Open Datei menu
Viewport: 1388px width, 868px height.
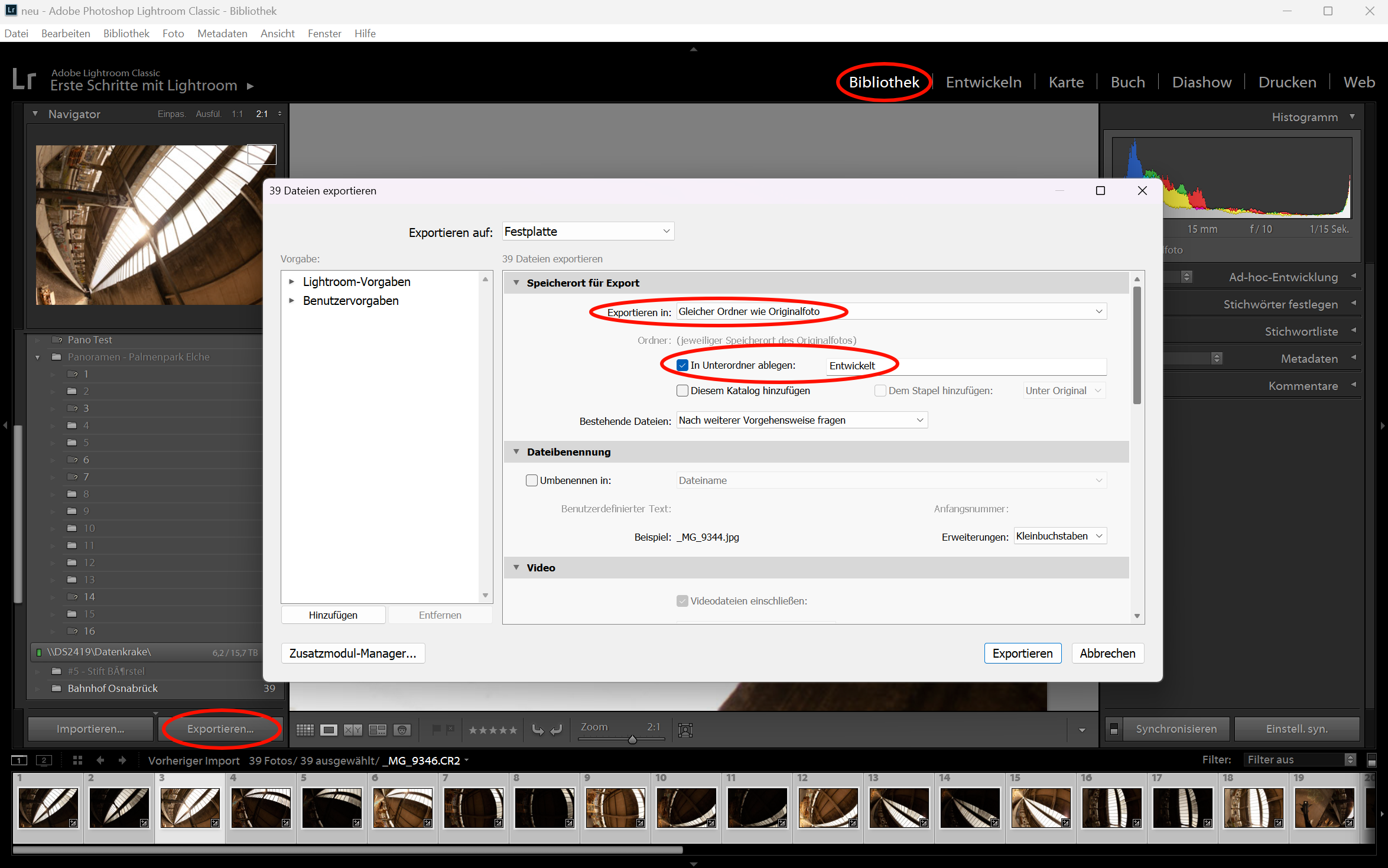point(17,34)
